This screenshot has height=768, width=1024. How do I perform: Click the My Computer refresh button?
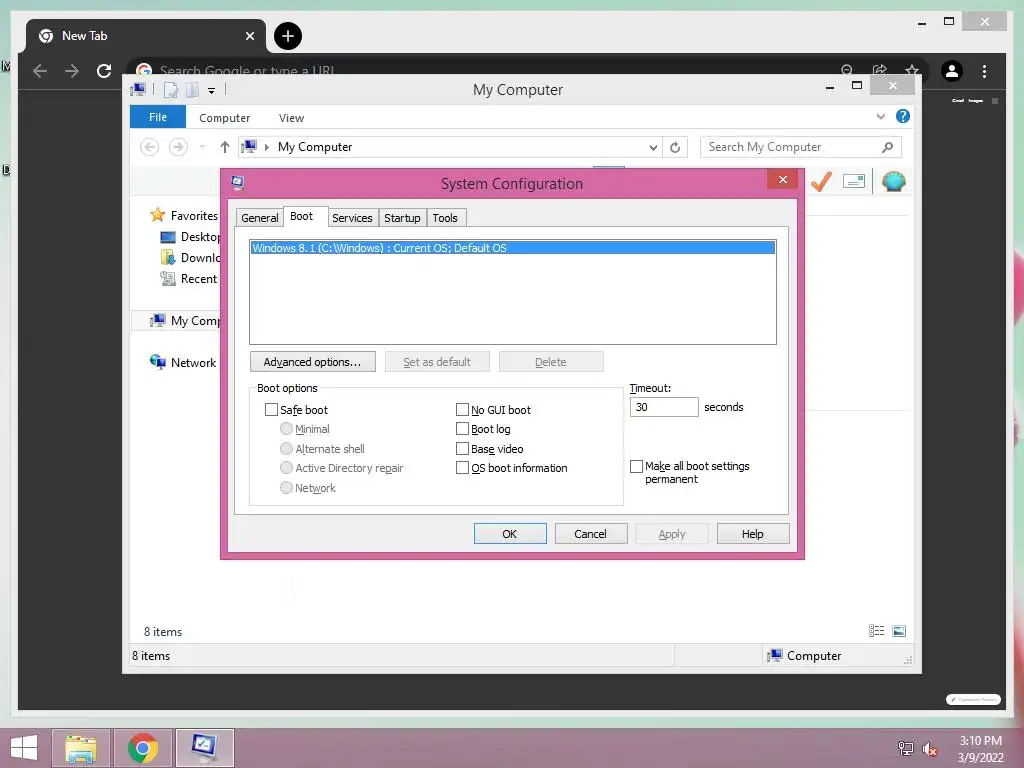click(675, 148)
